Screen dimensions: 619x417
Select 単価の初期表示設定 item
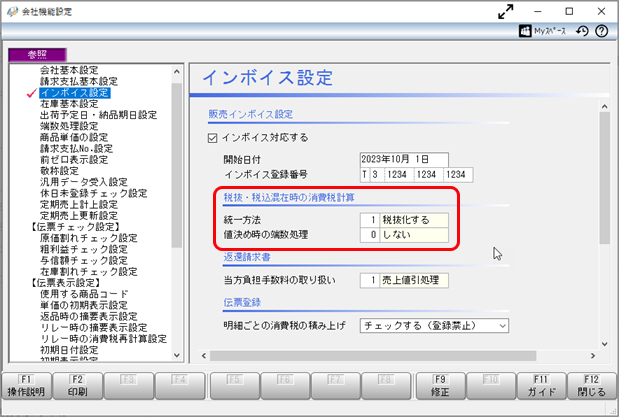pos(84,305)
